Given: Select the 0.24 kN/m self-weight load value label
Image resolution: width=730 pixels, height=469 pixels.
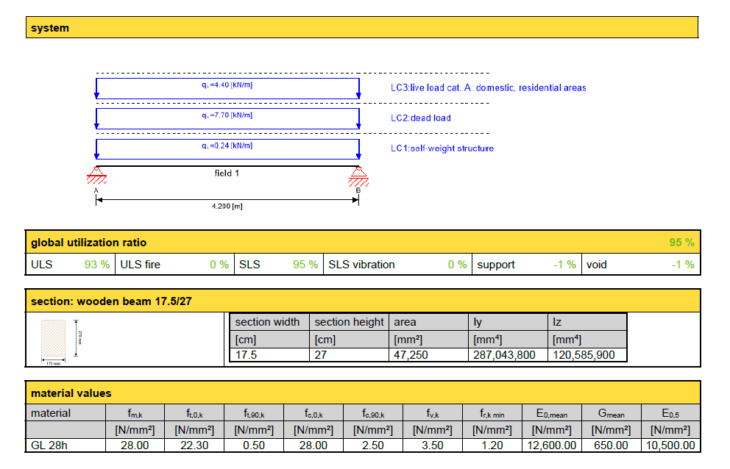Looking at the screenshot, I should (226, 145).
